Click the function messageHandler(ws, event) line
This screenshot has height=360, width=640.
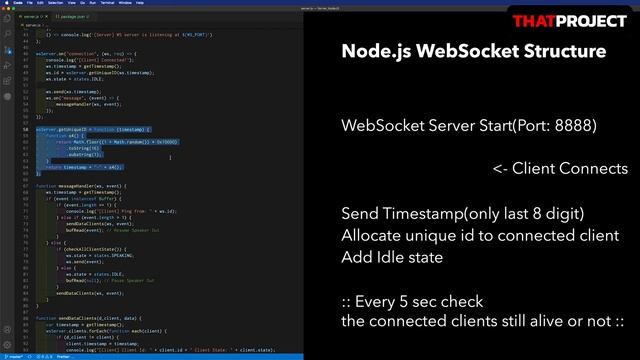(81, 186)
